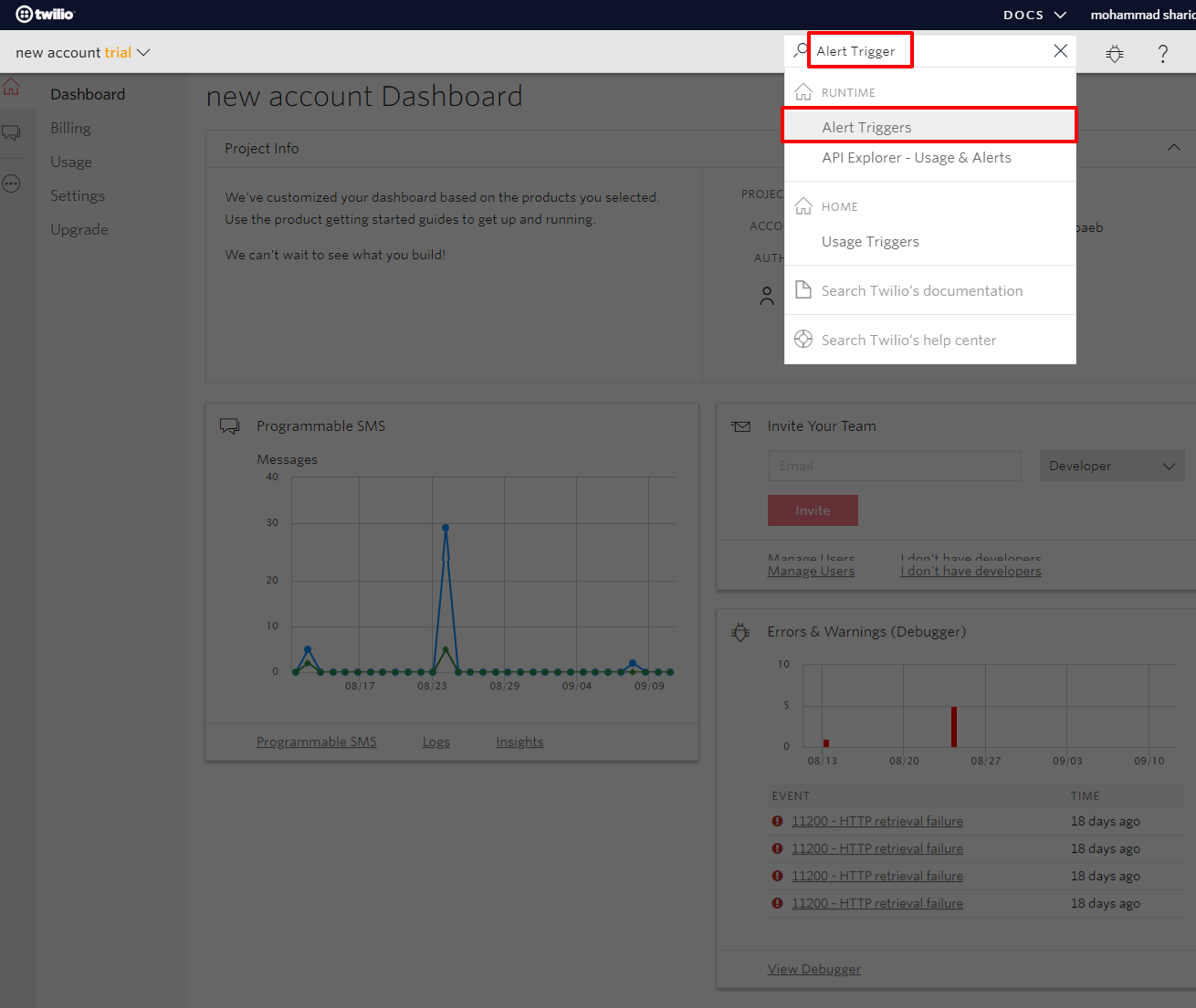Collapse the Project Info panel

[x=1174, y=148]
